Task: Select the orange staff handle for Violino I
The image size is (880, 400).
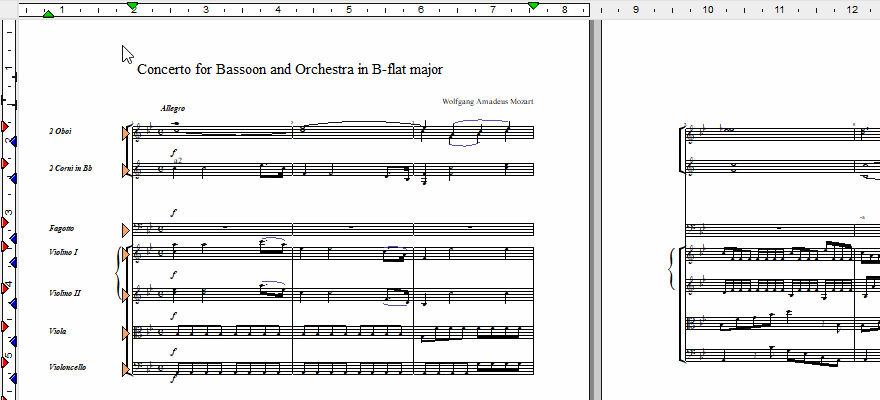Action: tap(126, 255)
